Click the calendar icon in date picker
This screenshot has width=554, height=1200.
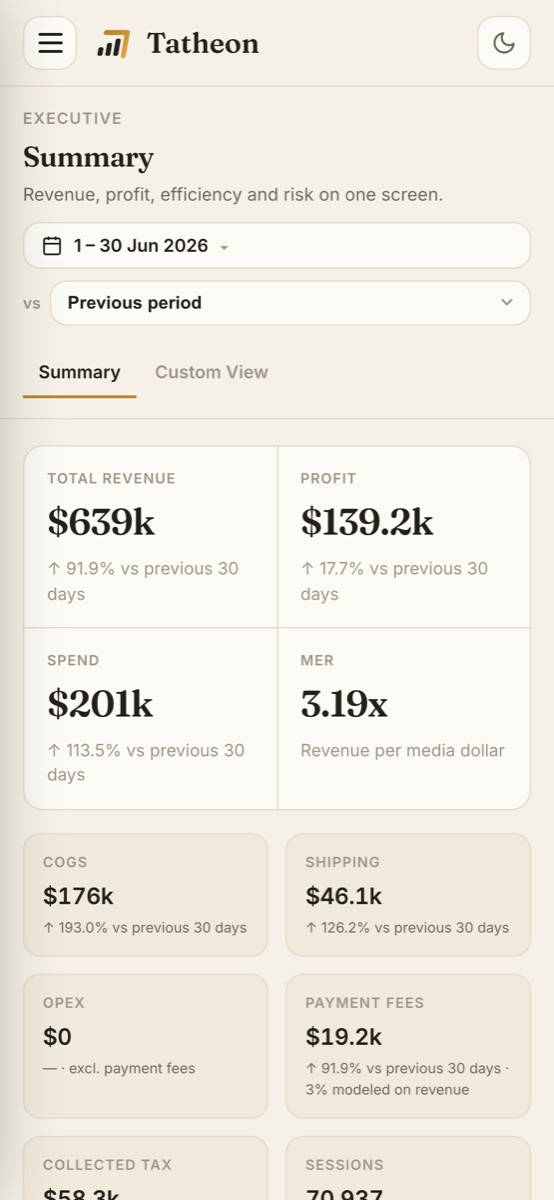click(52, 246)
